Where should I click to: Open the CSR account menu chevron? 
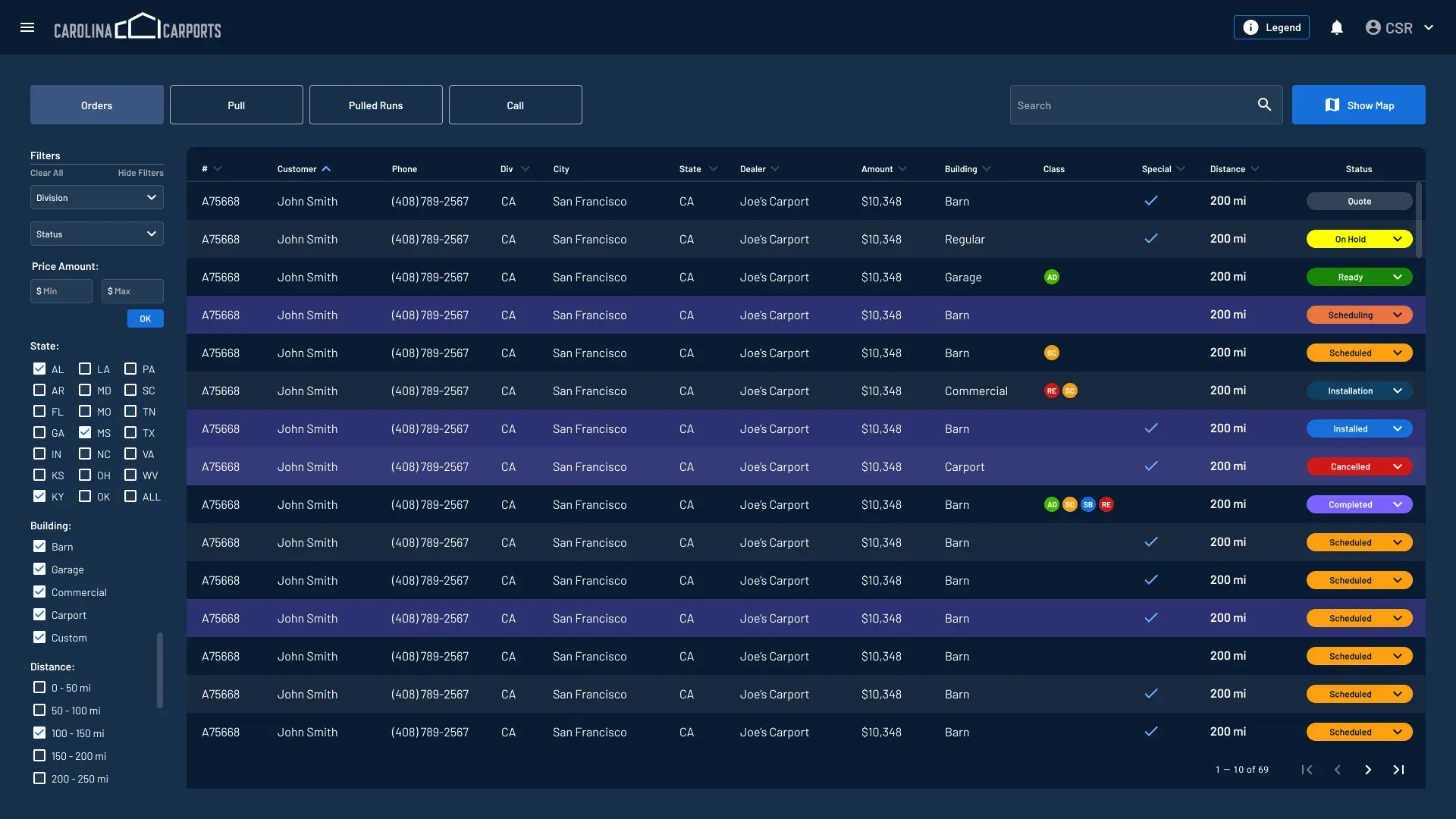pyautogui.click(x=1429, y=27)
